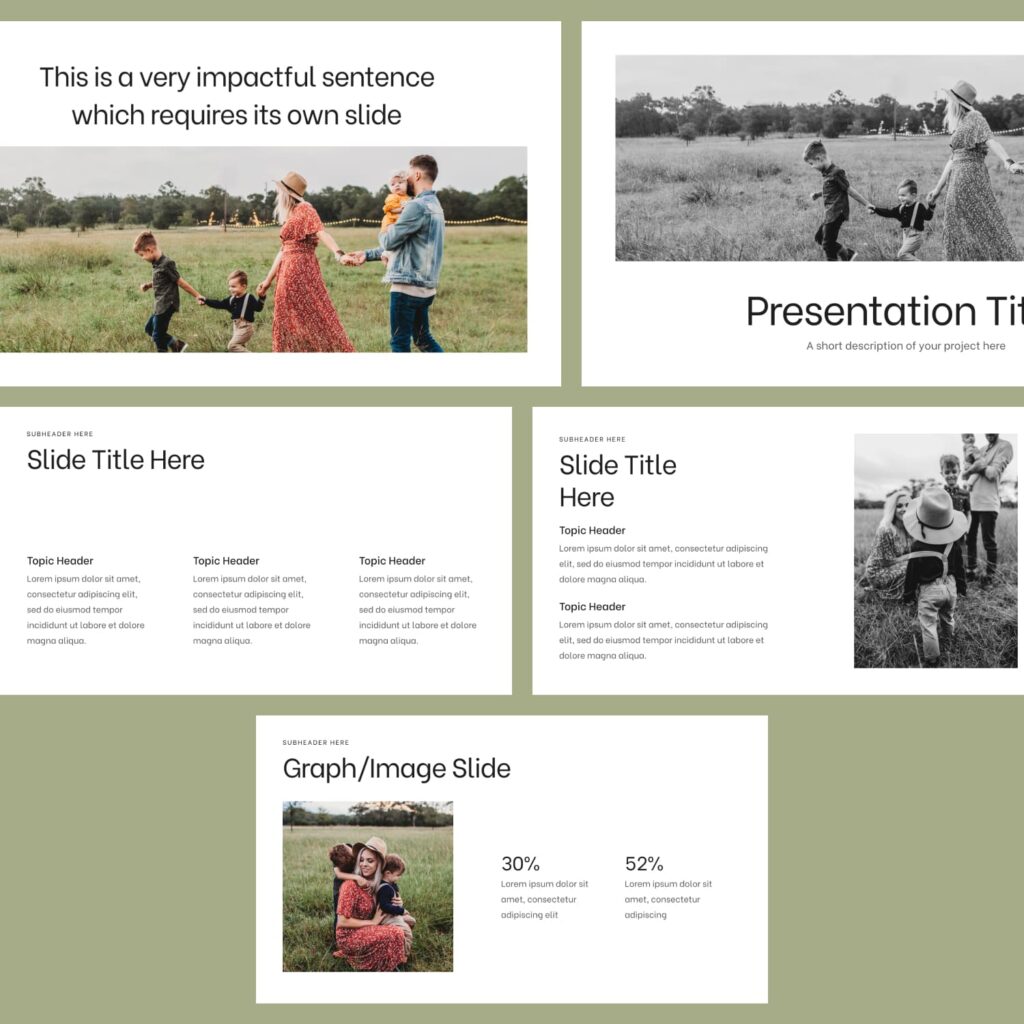Select the "Slide Title Here" heading on left slide

[116, 460]
